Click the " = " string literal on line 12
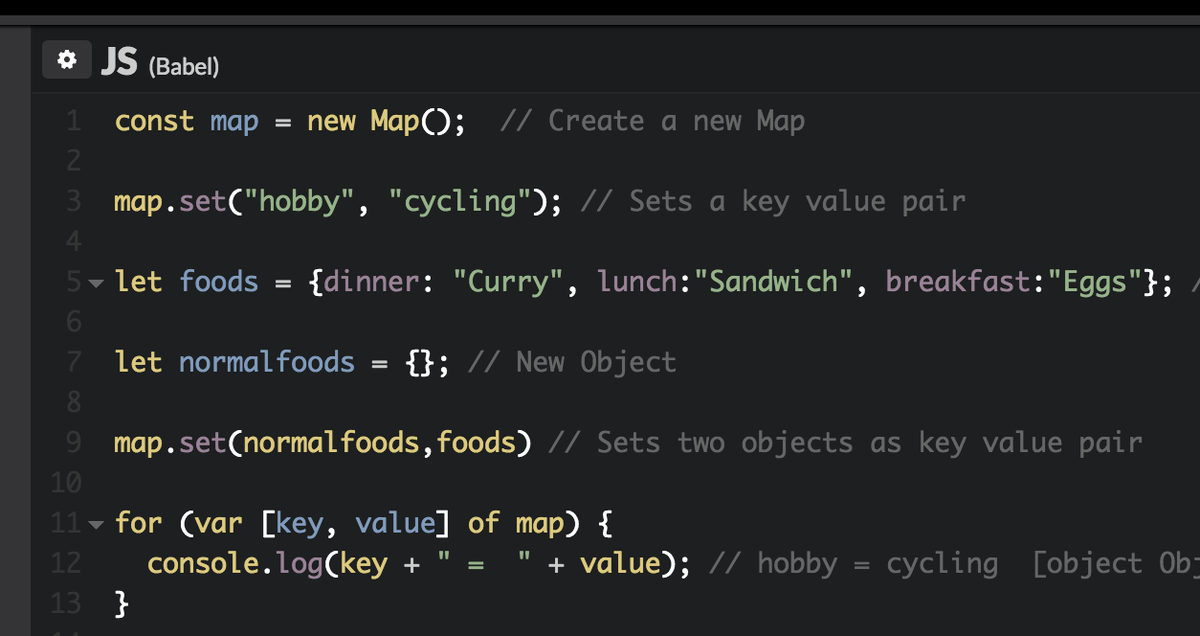Image resolution: width=1200 pixels, height=636 pixels. coord(483,563)
